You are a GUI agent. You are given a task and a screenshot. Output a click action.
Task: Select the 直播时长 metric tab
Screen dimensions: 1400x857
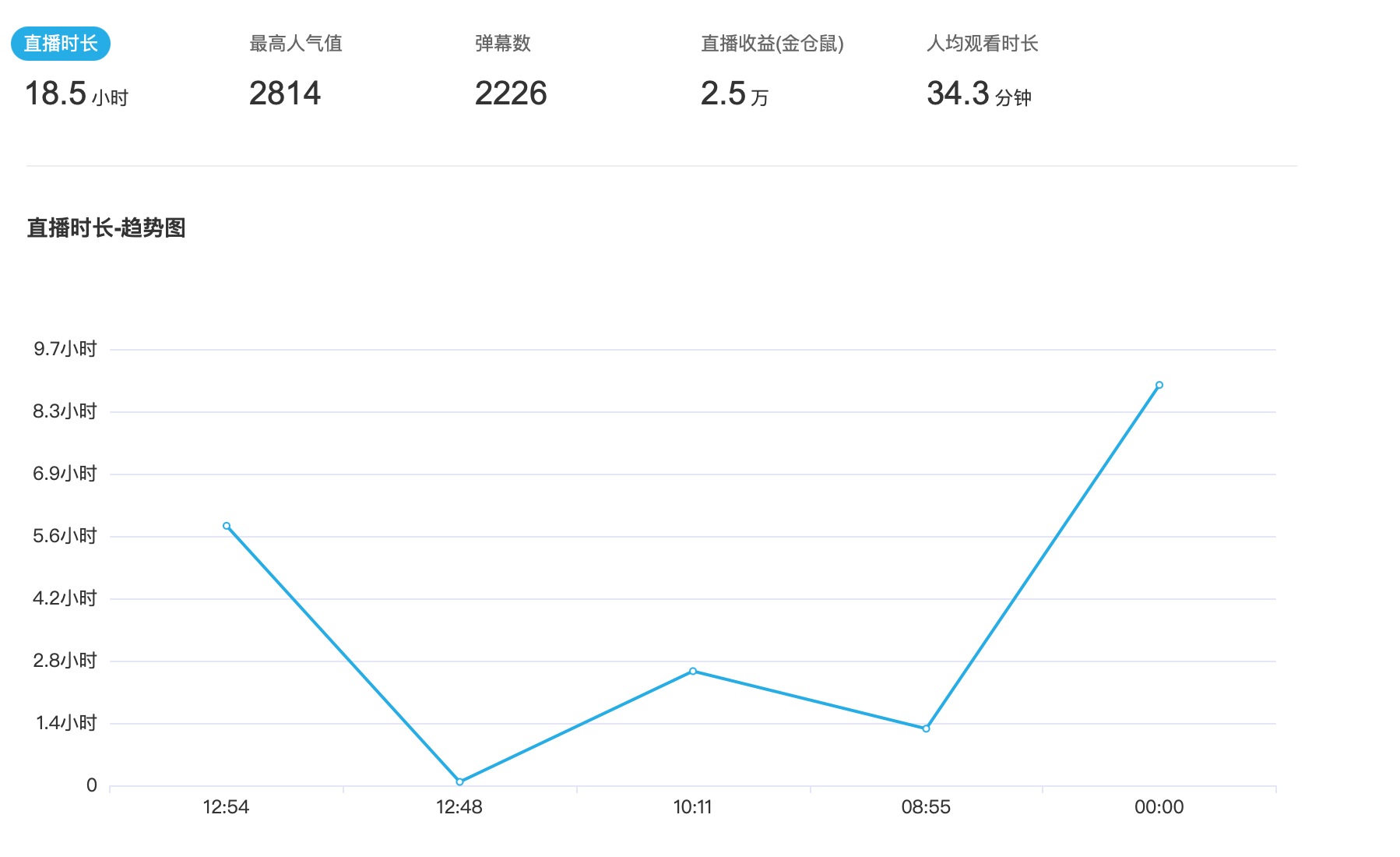click(x=61, y=44)
